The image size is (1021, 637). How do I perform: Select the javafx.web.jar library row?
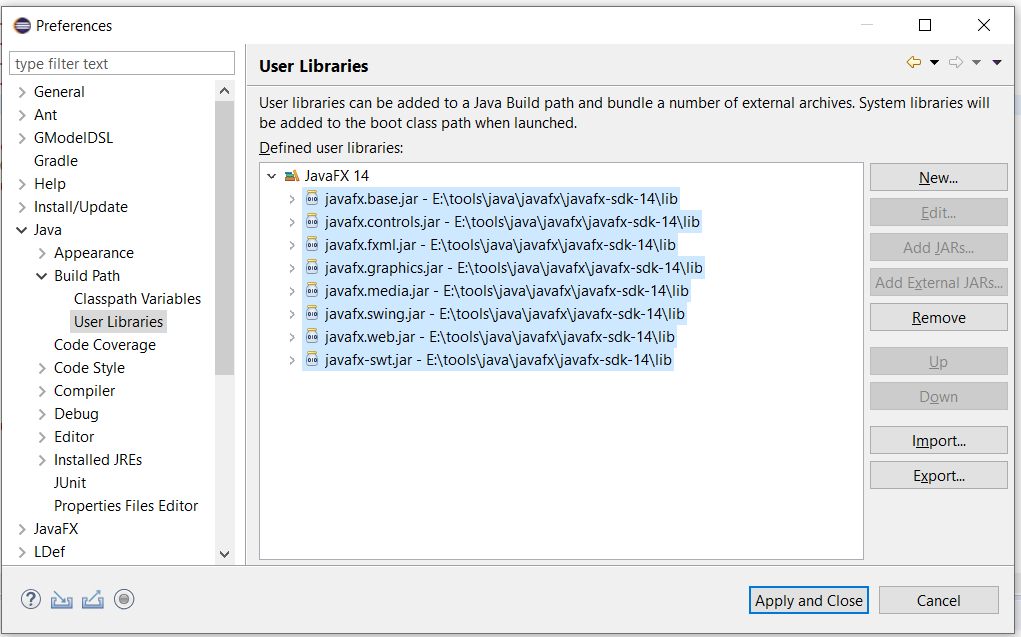pyautogui.click(x=489, y=337)
